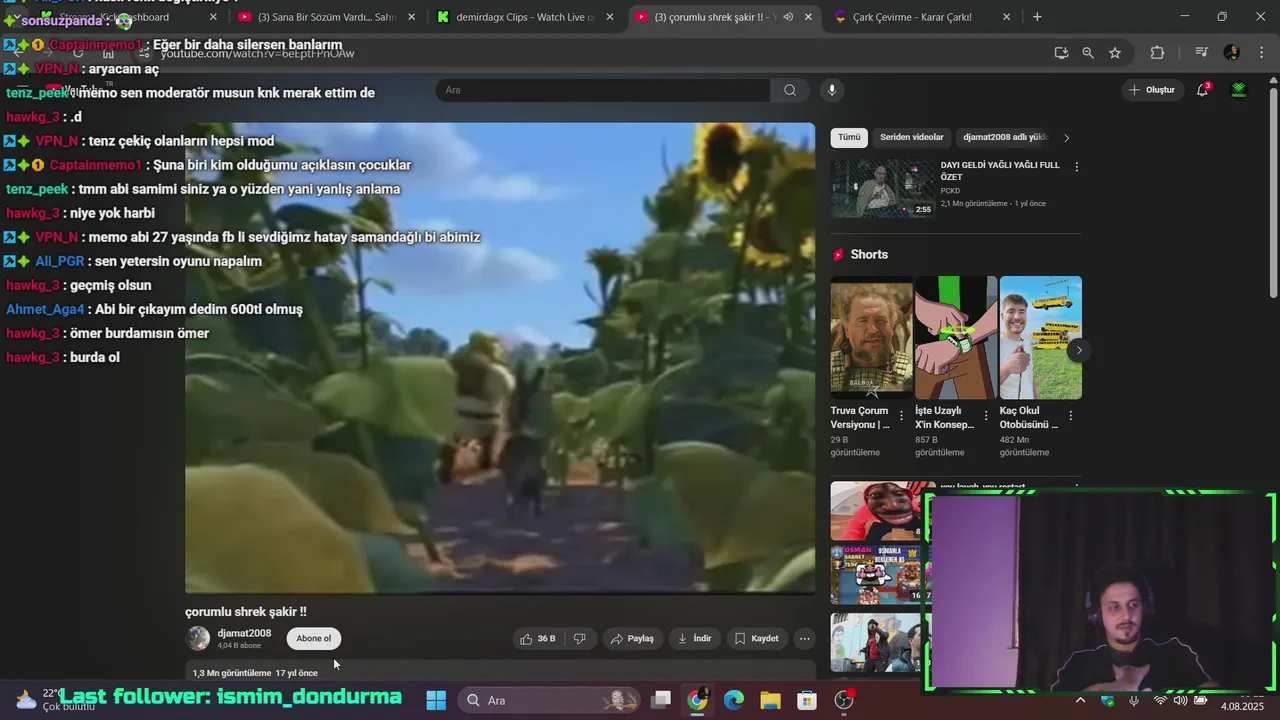
Task: Close the çorumlu shrek şakir tab
Action: (x=808, y=17)
